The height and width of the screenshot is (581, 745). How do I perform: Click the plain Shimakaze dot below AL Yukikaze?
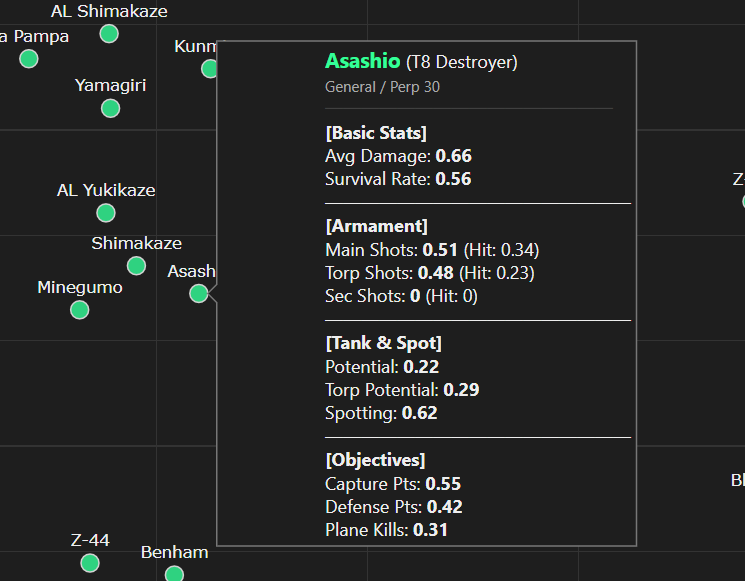pyautogui.click(x=136, y=265)
